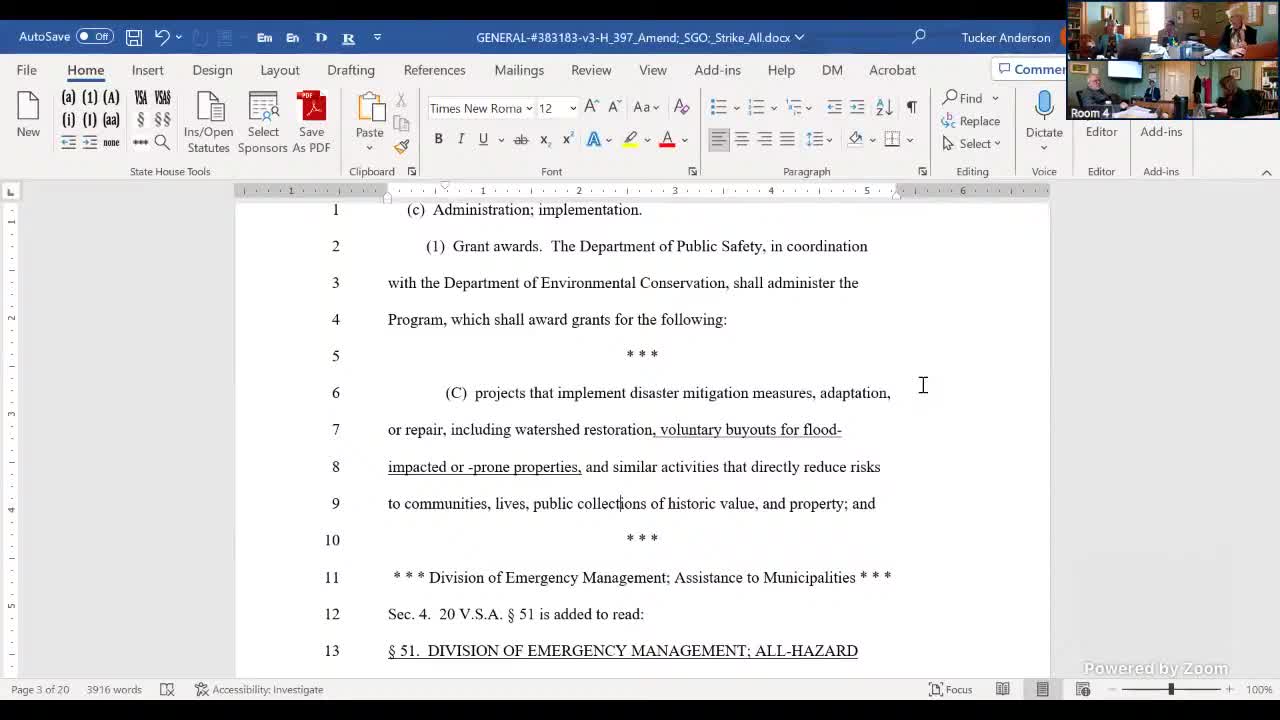Screen dimensions: 1280x720
Task: Open the search magnifier in title bar
Action: click(x=919, y=37)
